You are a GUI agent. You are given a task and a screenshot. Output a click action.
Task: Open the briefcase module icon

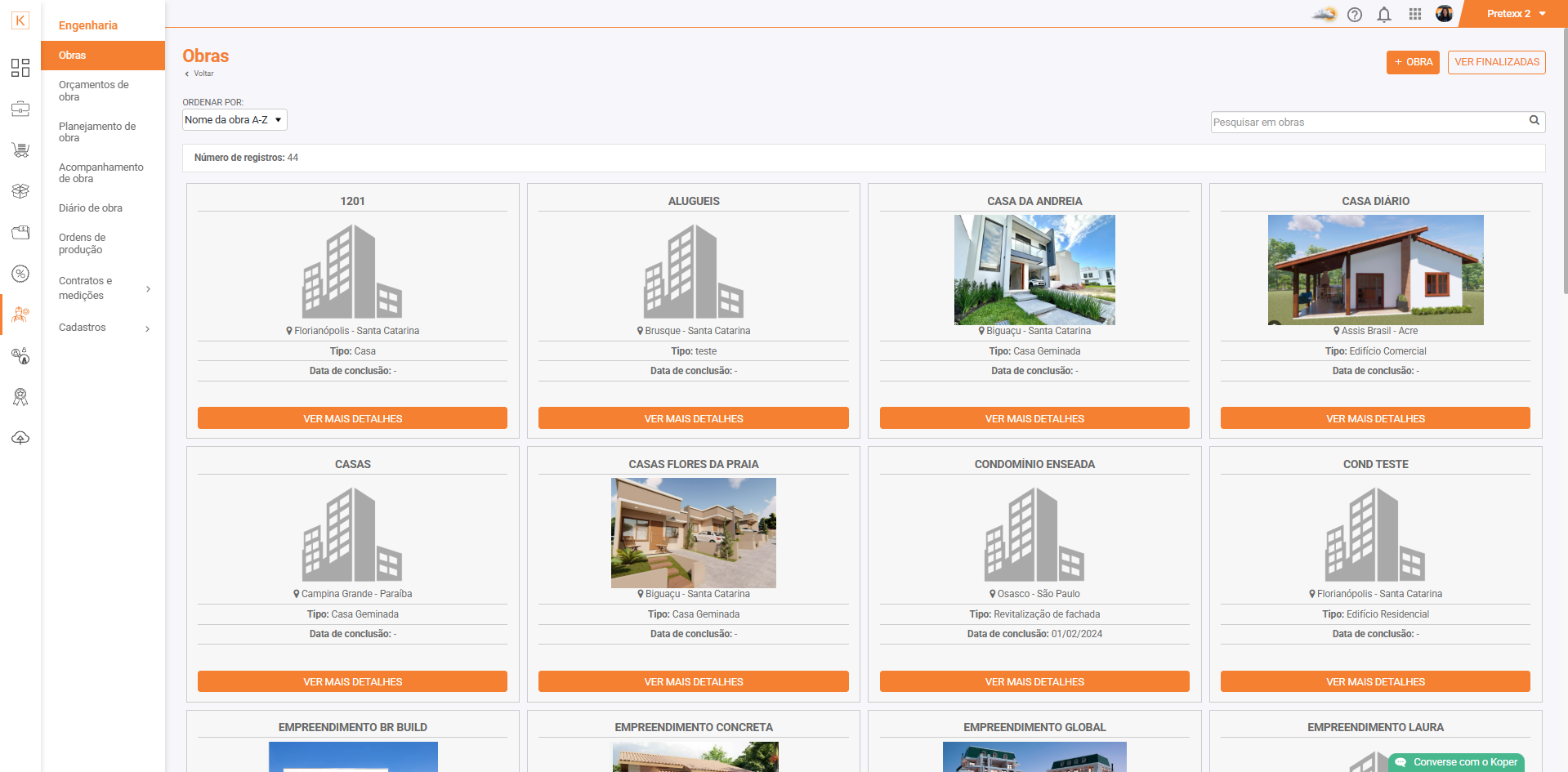pyautogui.click(x=20, y=109)
